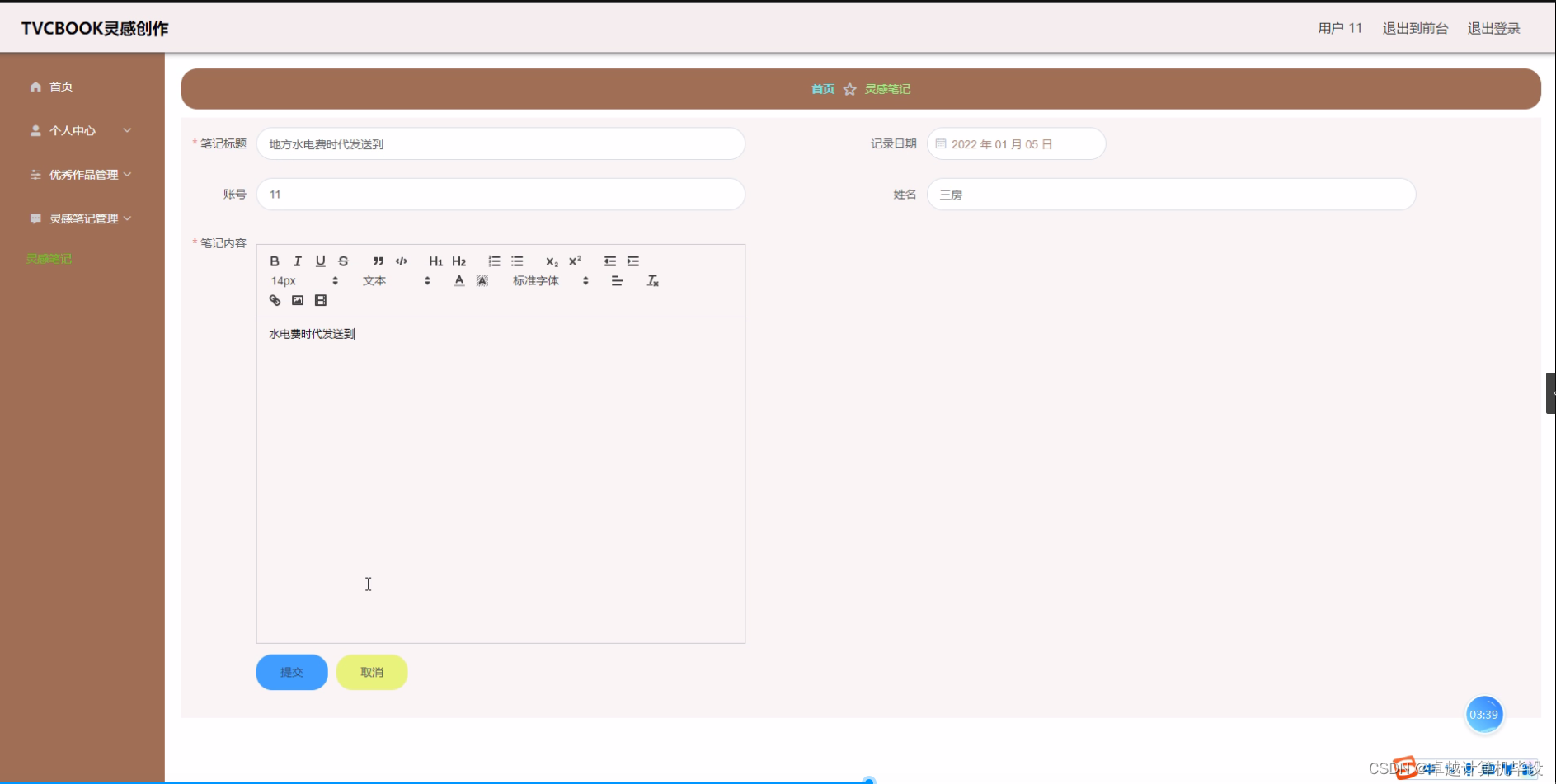Expand the 个人中心 sidebar menu
Image resolution: width=1556 pixels, height=784 pixels.
tap(81, 130)
